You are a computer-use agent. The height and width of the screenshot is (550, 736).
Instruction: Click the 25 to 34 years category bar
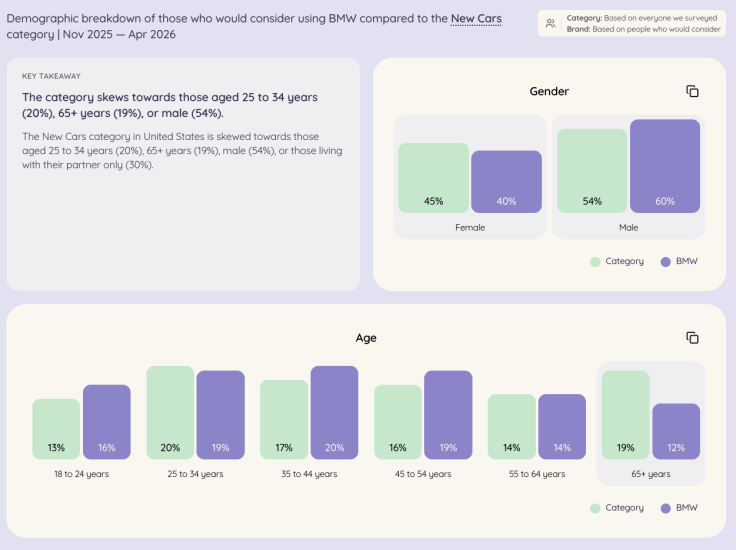click(170, 412)
